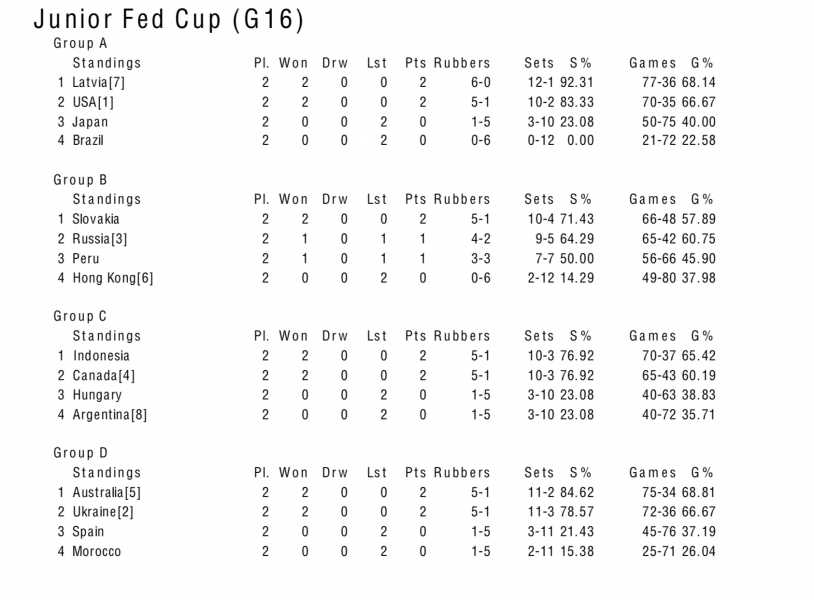Click Slovakia at top of Group B

coord(96,219)
